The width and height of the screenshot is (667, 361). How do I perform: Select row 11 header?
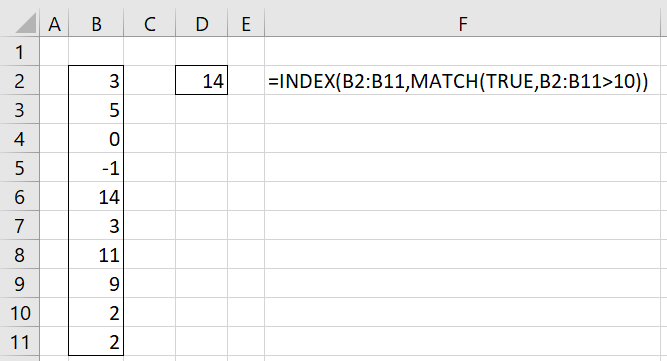pyautogui.click(x=20, y=341)
